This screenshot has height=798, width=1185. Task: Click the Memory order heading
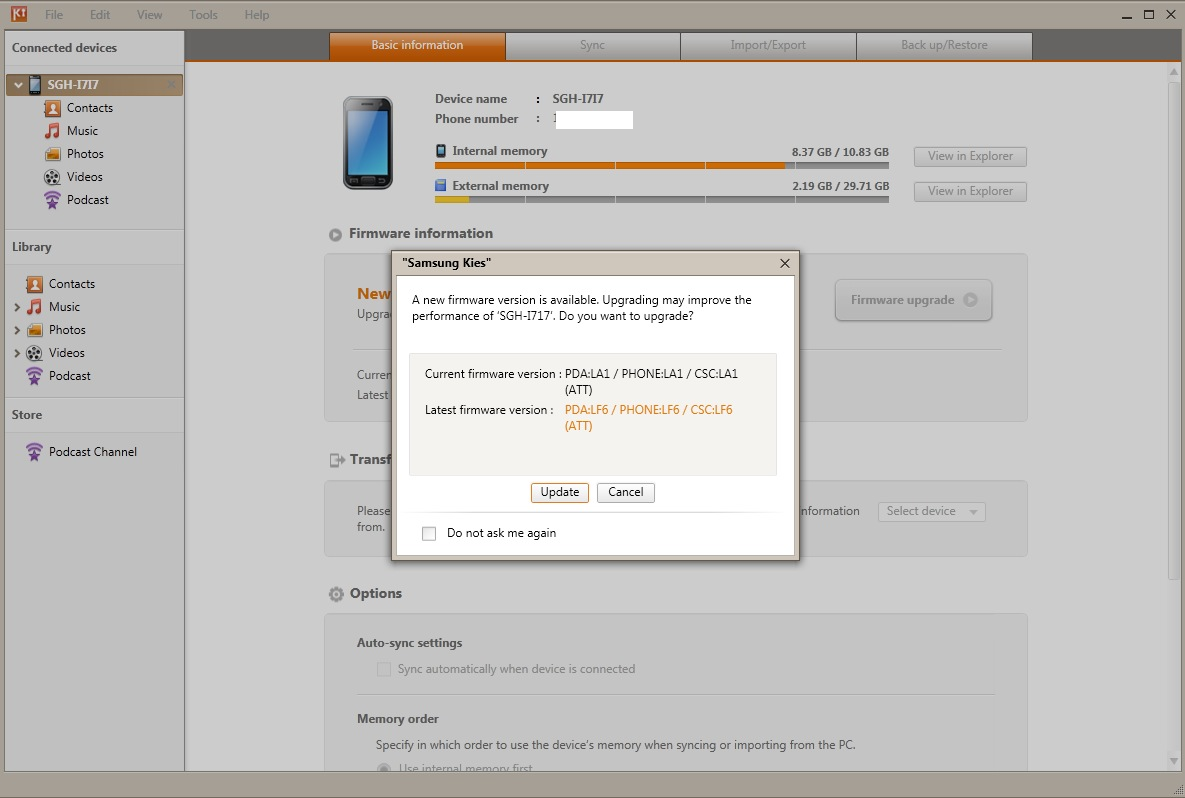pos(398,719)
